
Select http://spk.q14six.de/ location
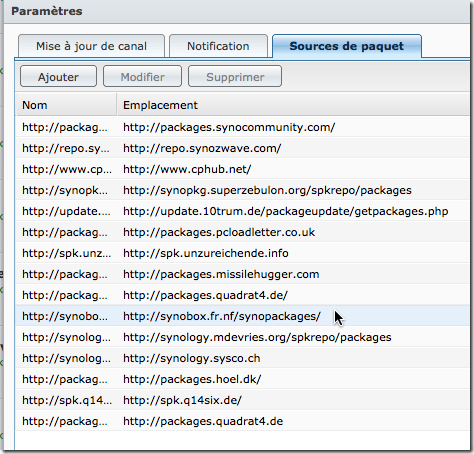182,400
